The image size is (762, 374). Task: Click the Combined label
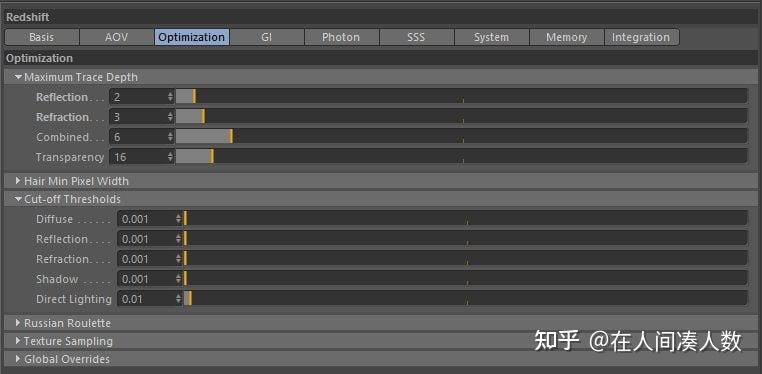pyautogui.click(x=62, y=137)
